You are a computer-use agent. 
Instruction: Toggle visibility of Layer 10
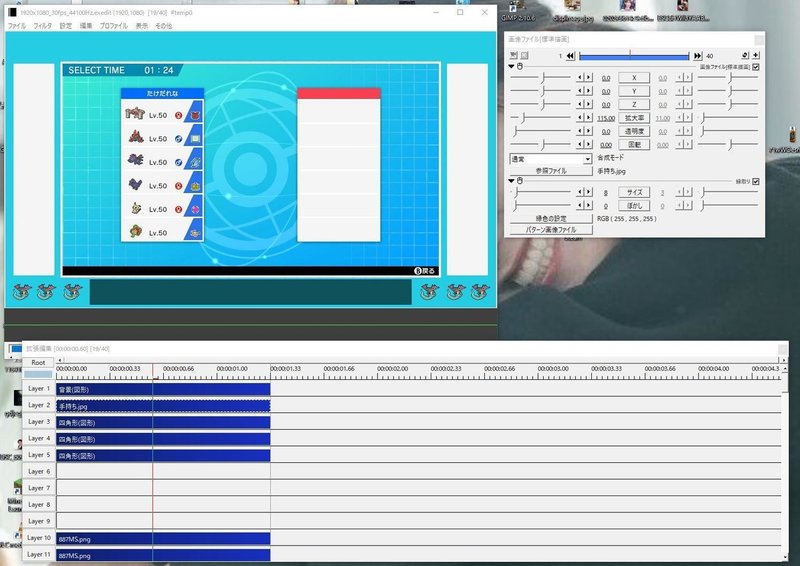point(39,537)
